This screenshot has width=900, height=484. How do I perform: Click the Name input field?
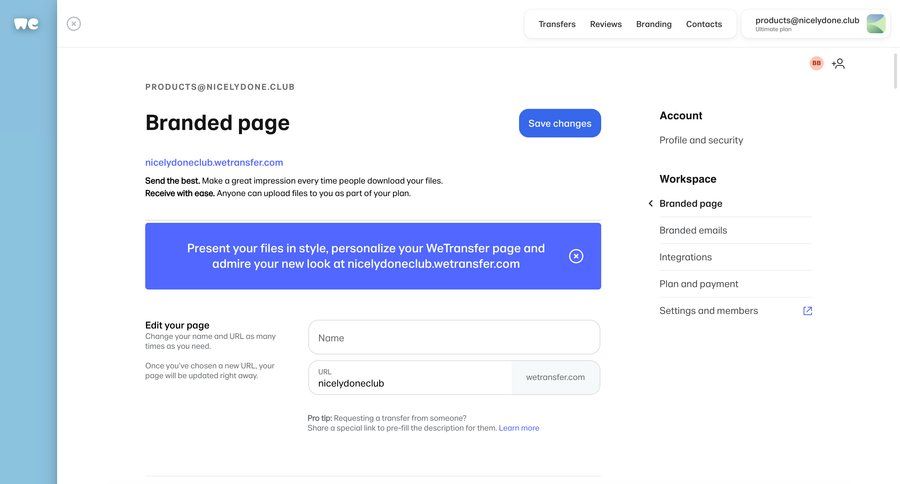454,338
